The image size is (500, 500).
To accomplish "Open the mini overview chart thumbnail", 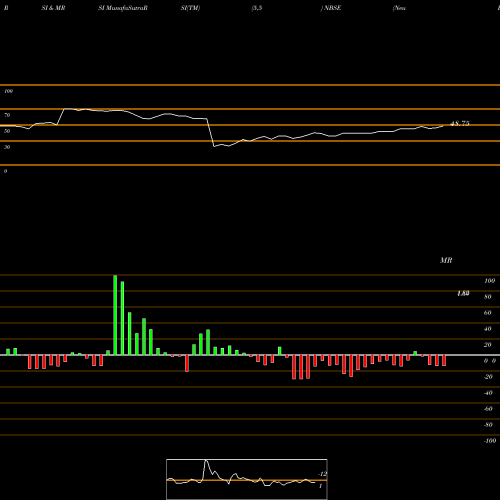I will point(247,479).
